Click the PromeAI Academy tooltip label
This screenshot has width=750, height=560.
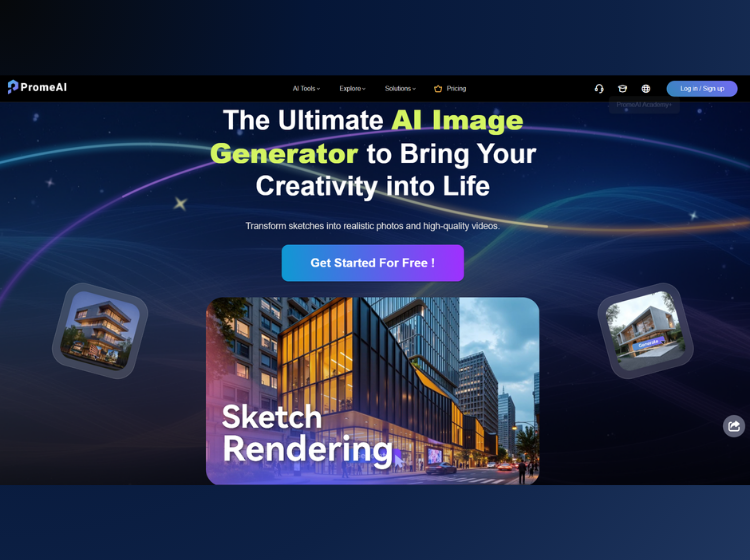(x=644, y=104)
